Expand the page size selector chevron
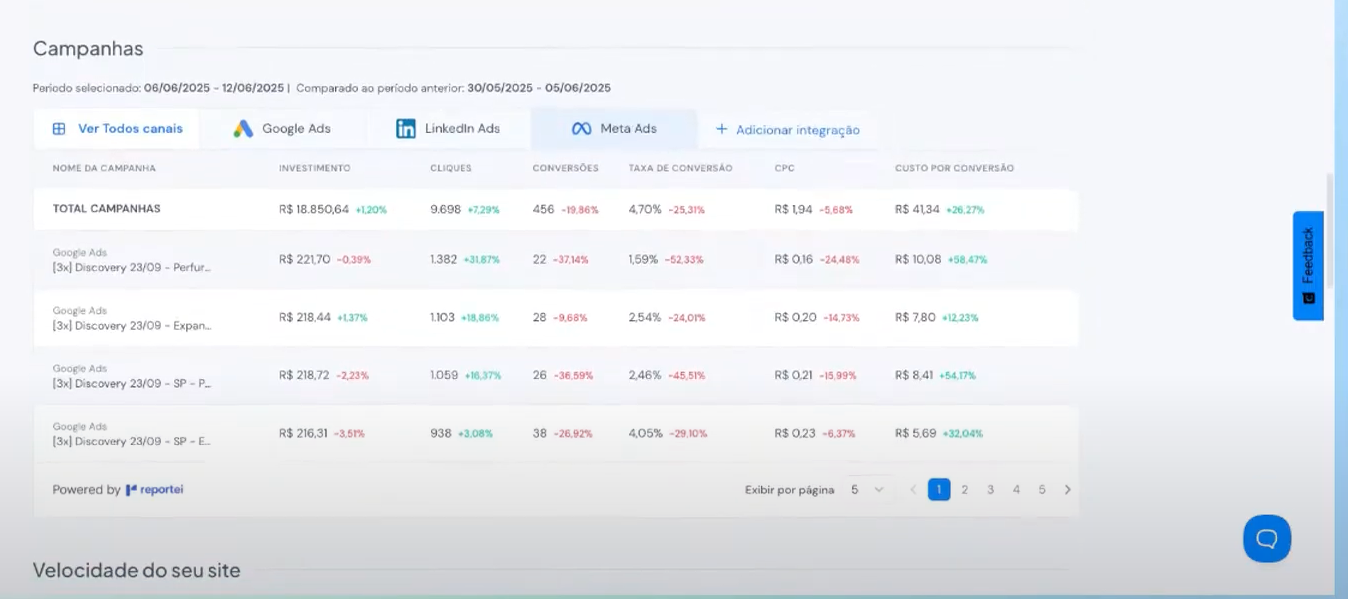The width and height of the screenshot is (1348, 599). 878,490
